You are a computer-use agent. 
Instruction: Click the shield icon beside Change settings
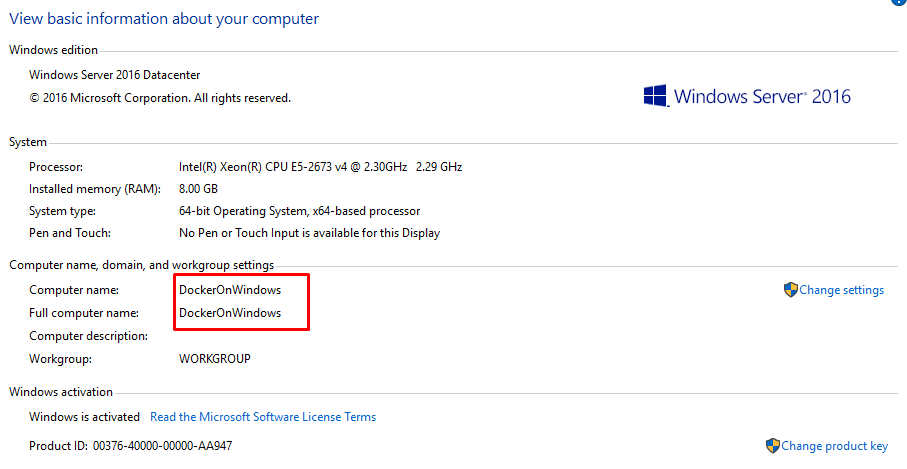tap(790, 290)
